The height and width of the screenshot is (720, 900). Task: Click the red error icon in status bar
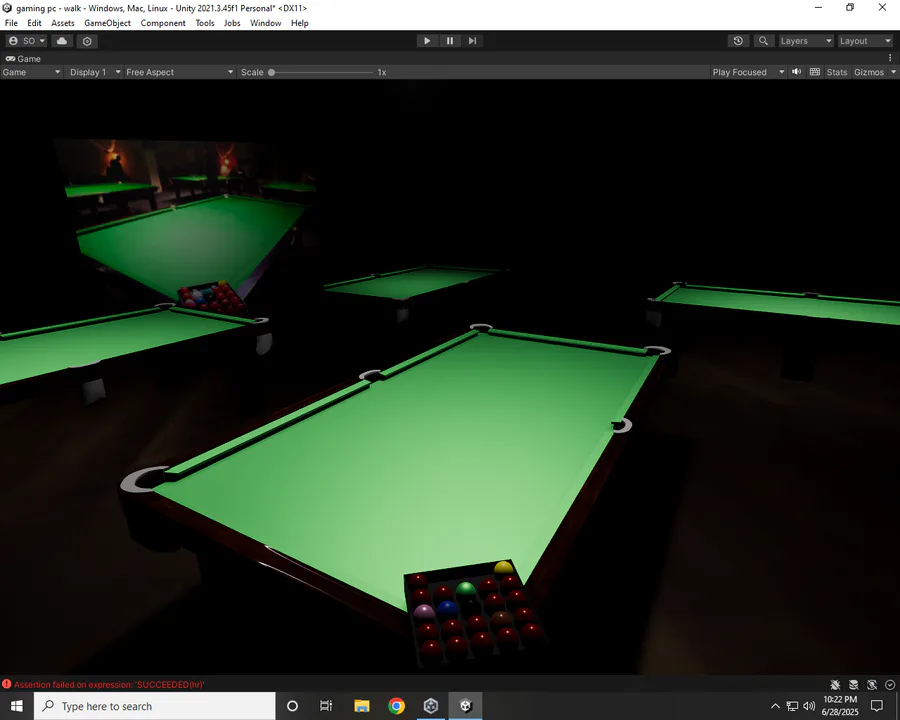point(6,684)
